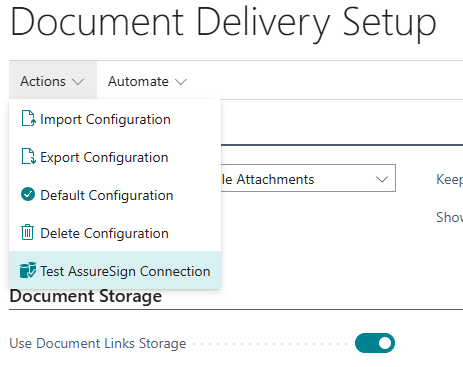Screen dimensions: 463x367
Task: Click the Test AssureSign Connection database icon
Action: (28, 270)
